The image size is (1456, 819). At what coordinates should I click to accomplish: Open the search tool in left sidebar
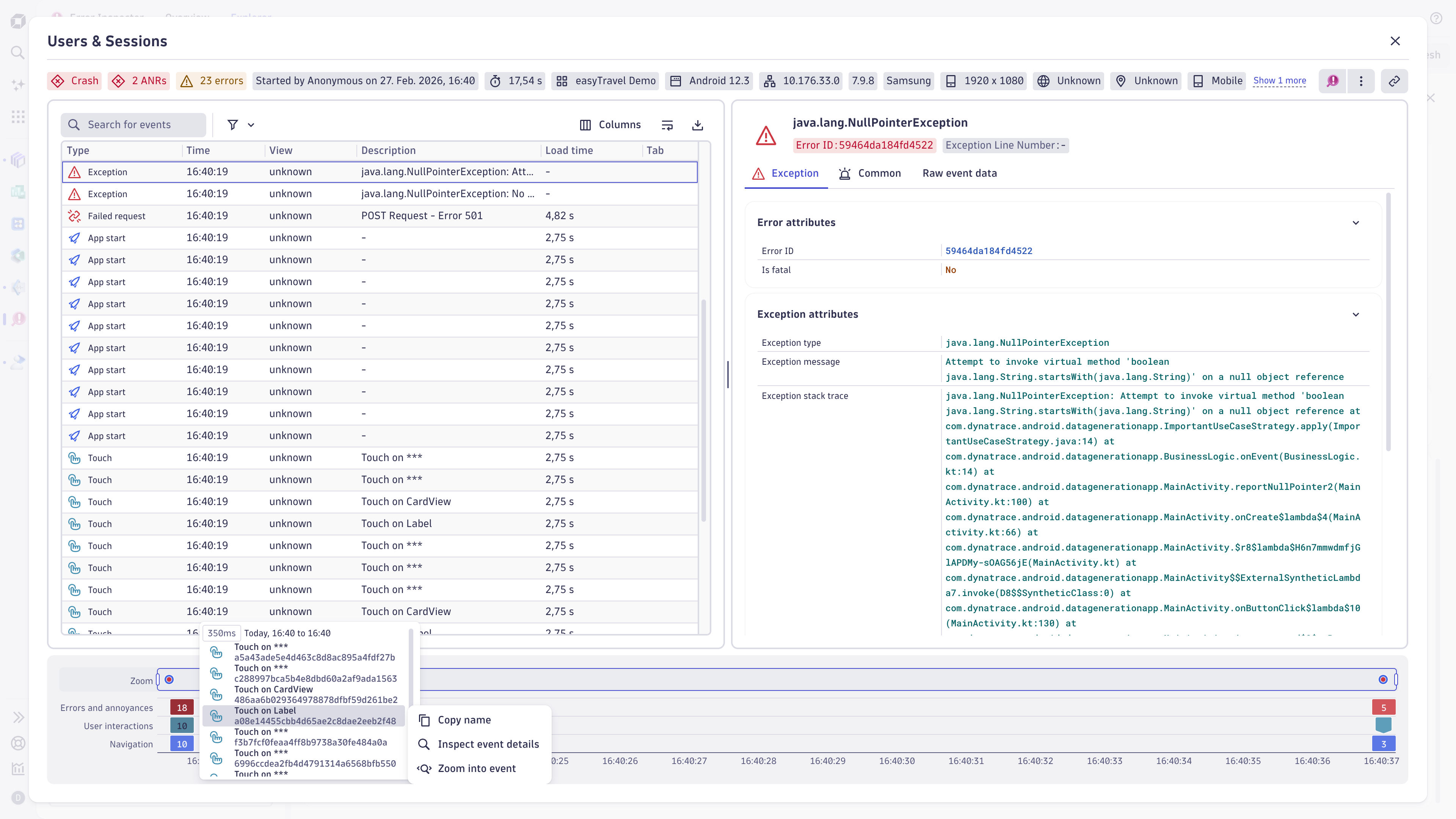17,53
